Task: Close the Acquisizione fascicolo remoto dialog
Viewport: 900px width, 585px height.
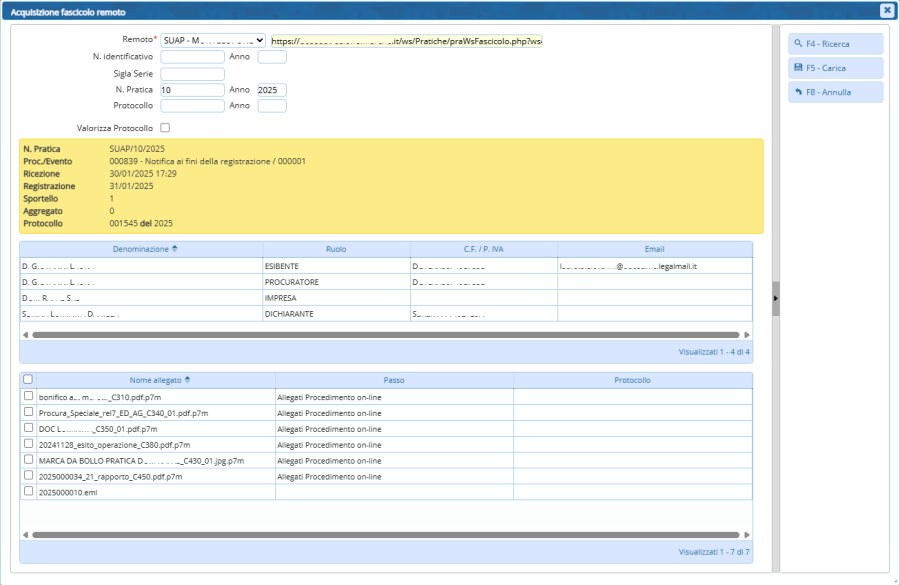Action: pyautogui.click(x=886, y=10)
